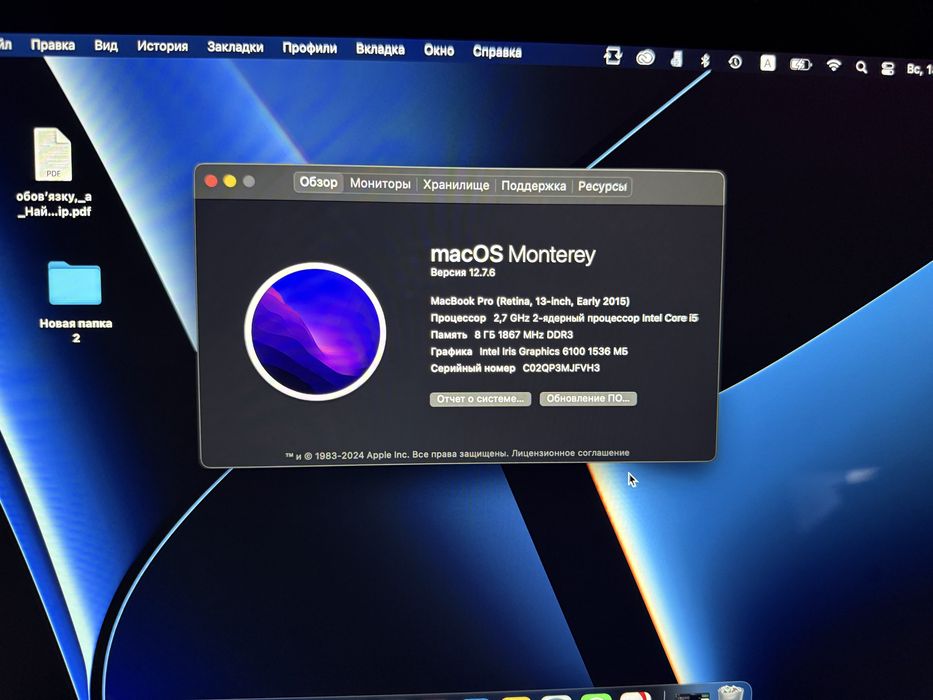Screen dimensions: 933x700
Task: Click the macOS Monterey logo image
Action: click(315, 331)
